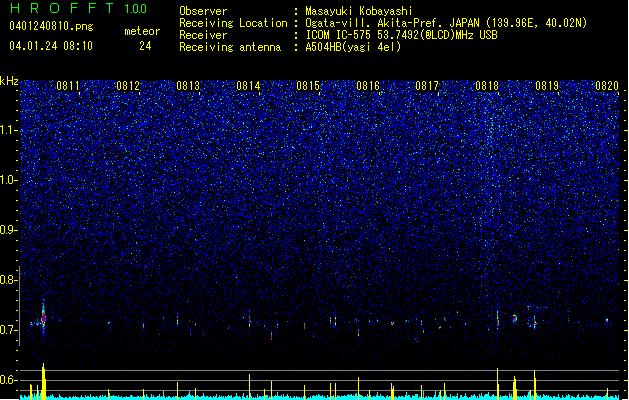Click the 0.8 frequency axis label
Viewport: 629px width, 400px height.
[x=8, y=280]
